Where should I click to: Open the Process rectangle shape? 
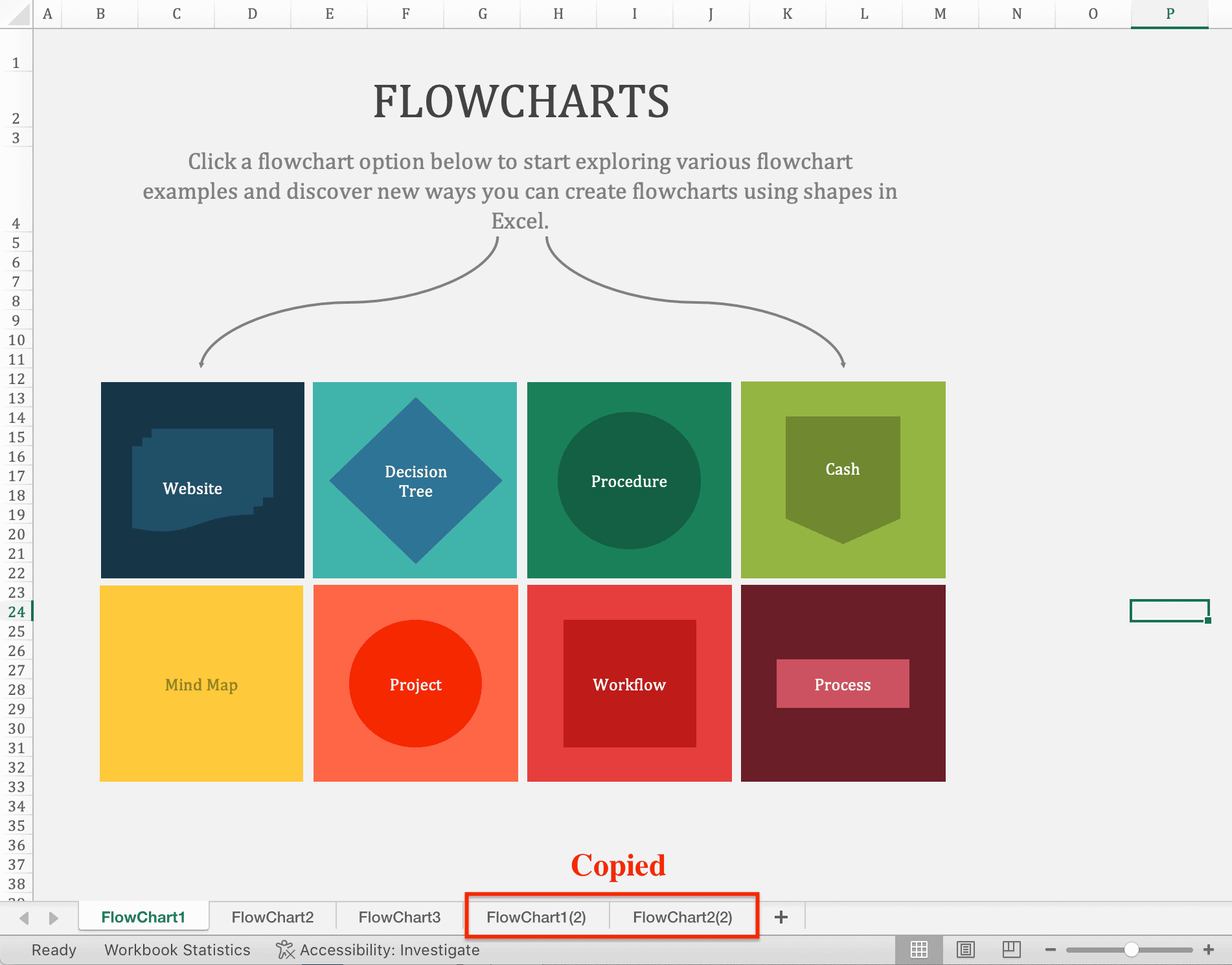click(x=843, y=683)
